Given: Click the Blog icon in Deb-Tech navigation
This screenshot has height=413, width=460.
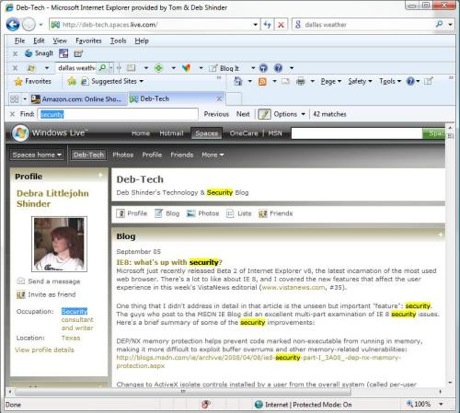Looking at the screenshot, I should pyautogui.click(x=159, y=213).
